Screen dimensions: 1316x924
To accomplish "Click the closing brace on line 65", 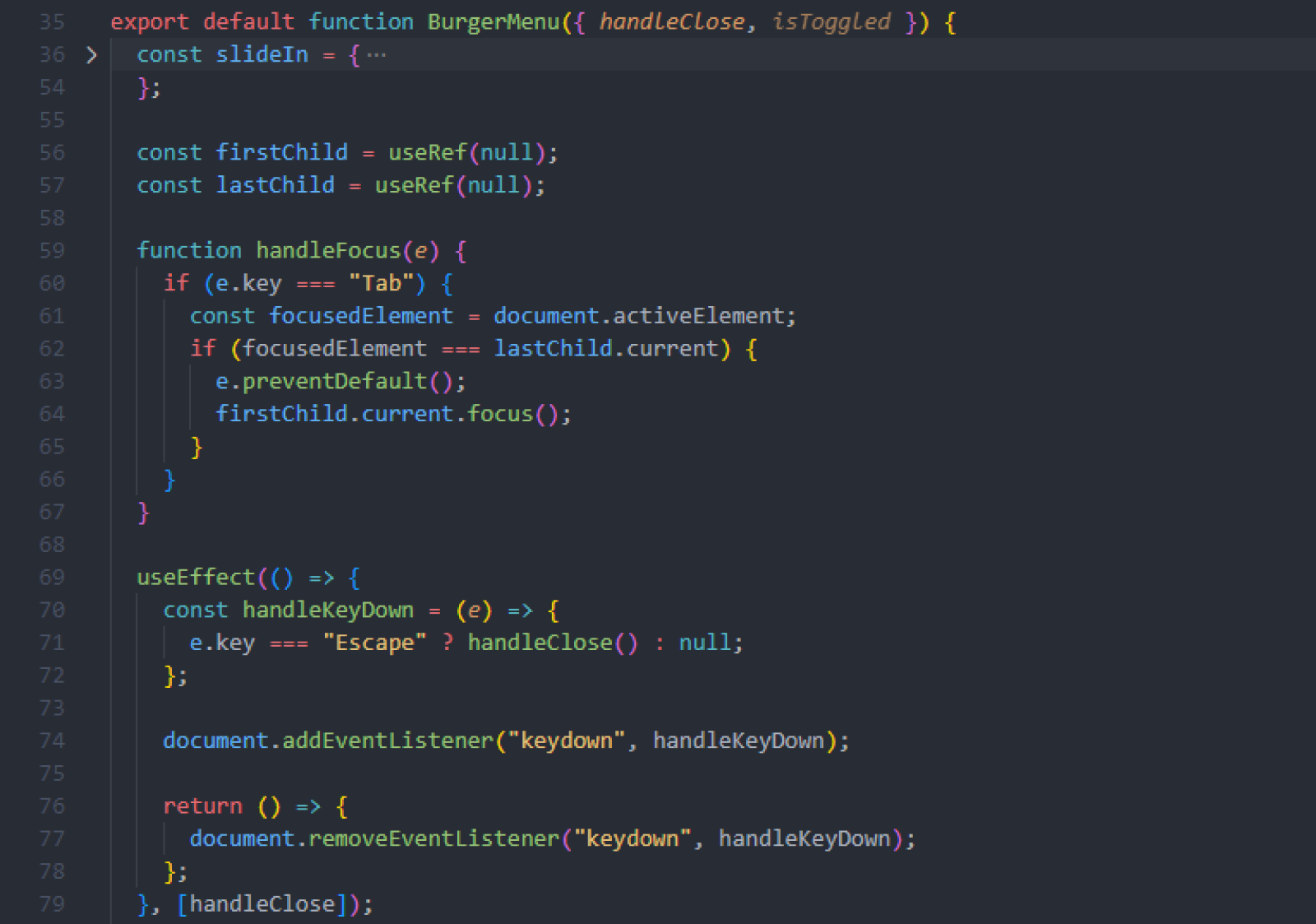I will pyautogui.click(x=196, y=447).
